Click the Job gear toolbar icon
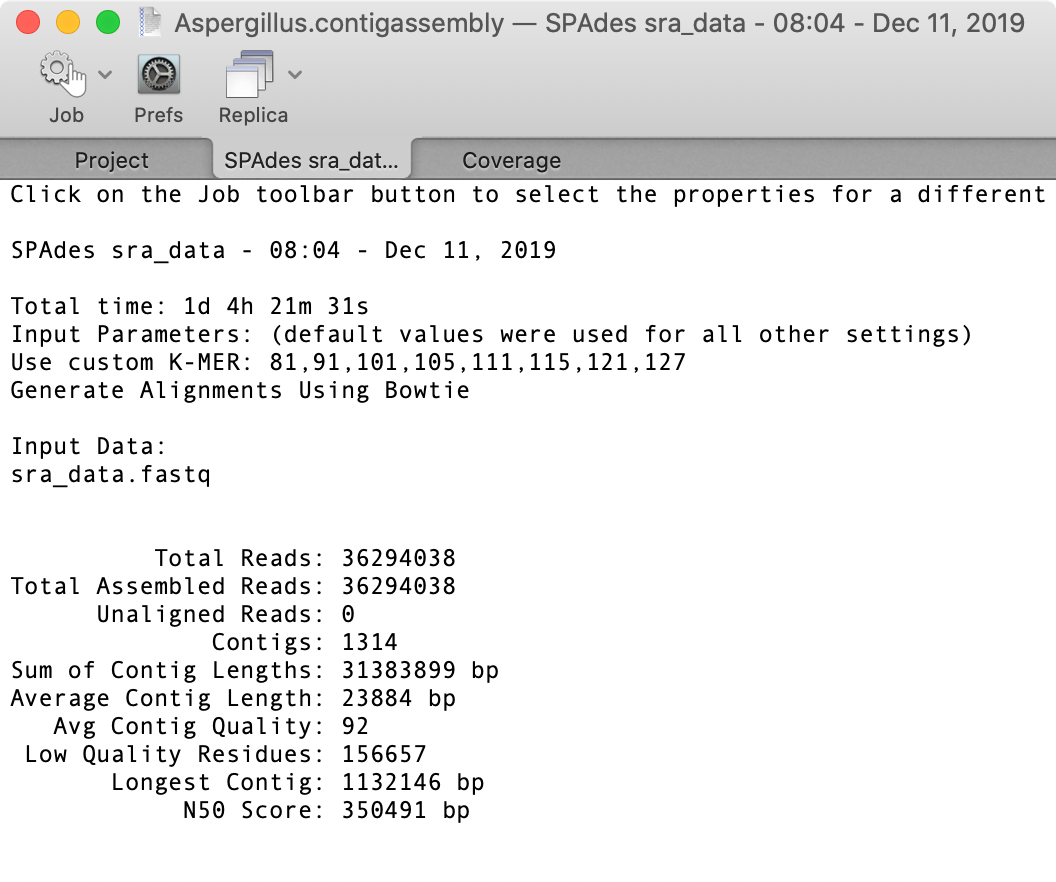 [x=64, y=73]
